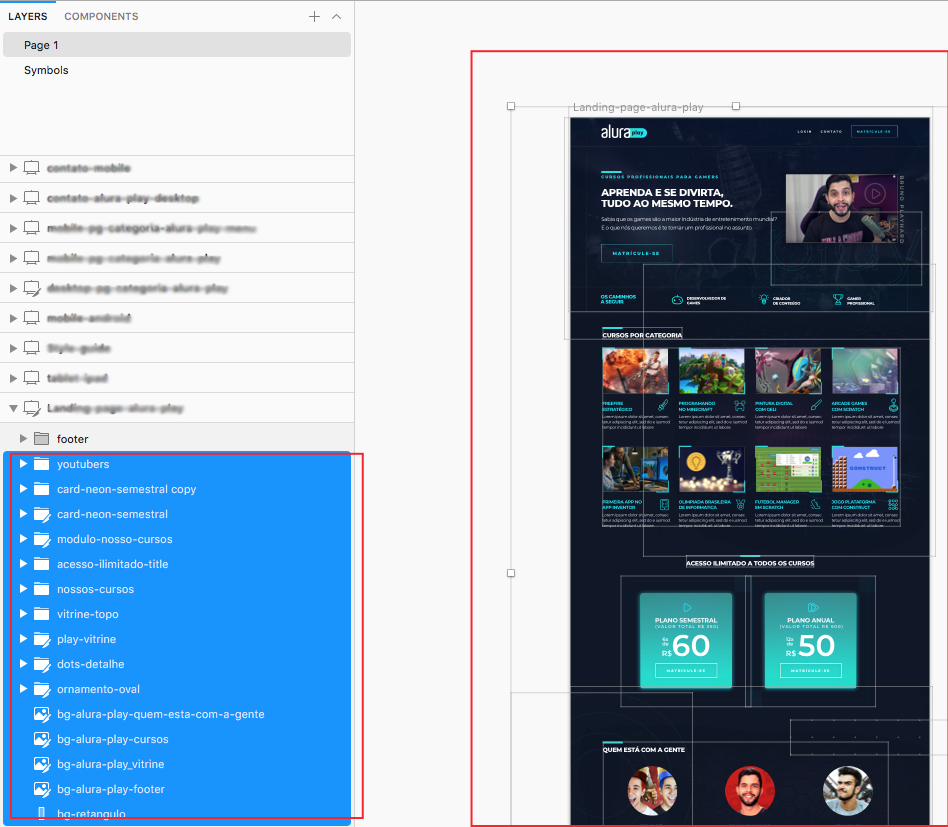The height and width of the screenshot is (827, 948).
Task: Expand the footer group
Action: pos(24,438)
